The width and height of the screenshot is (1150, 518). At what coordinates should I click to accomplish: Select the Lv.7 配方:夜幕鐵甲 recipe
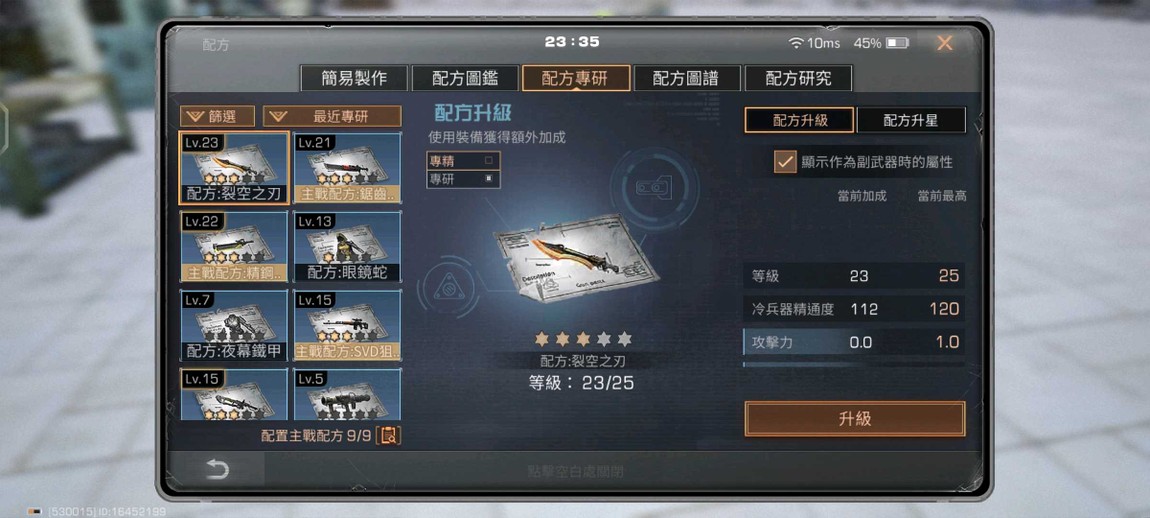(x=234, y=326)
